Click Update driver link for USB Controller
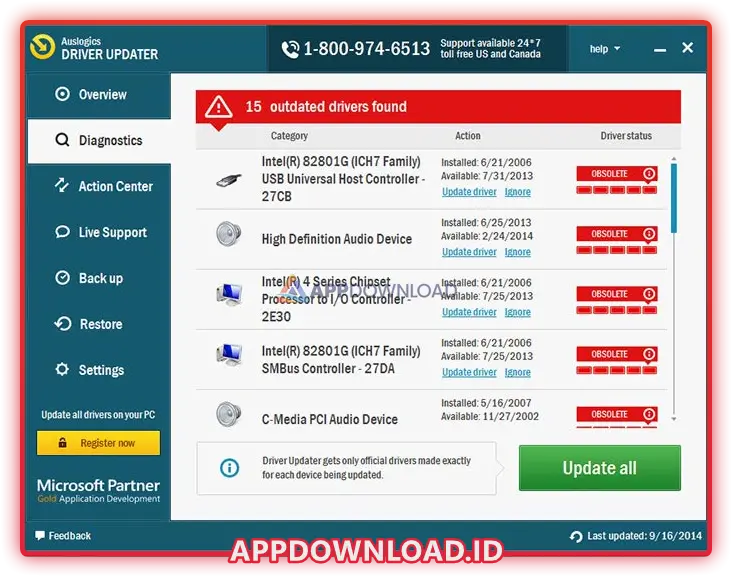Image resolution: width=732 pixels, height=577 pixels. tap(469, 192)
